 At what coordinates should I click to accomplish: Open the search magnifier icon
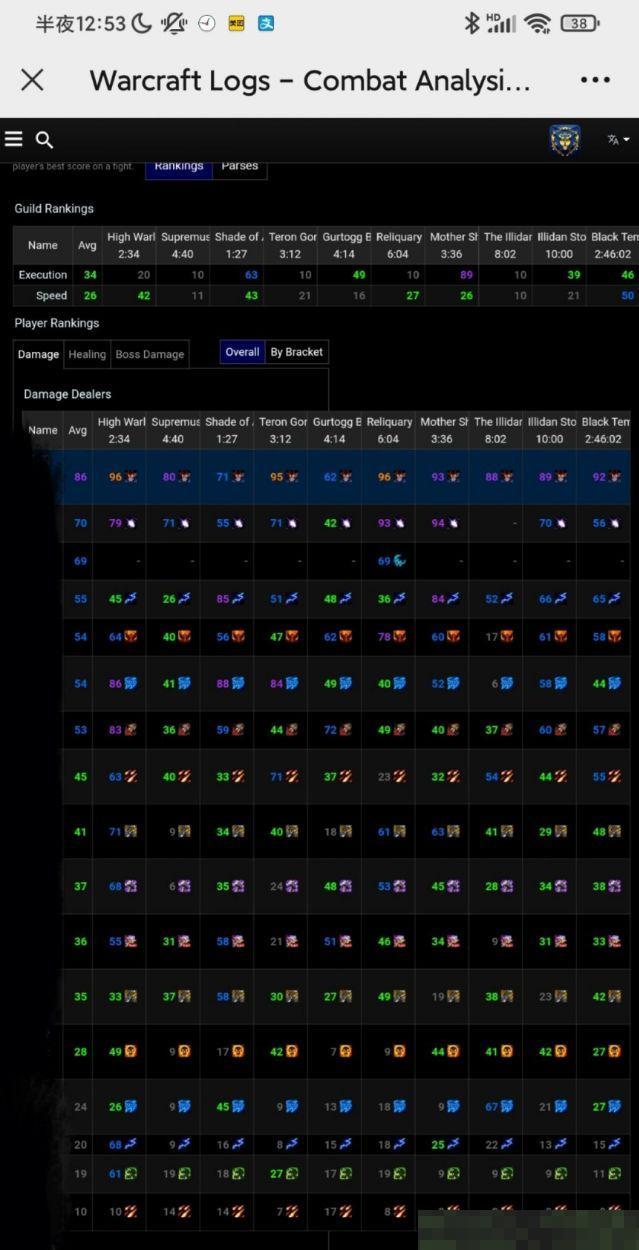click(44, 140)
